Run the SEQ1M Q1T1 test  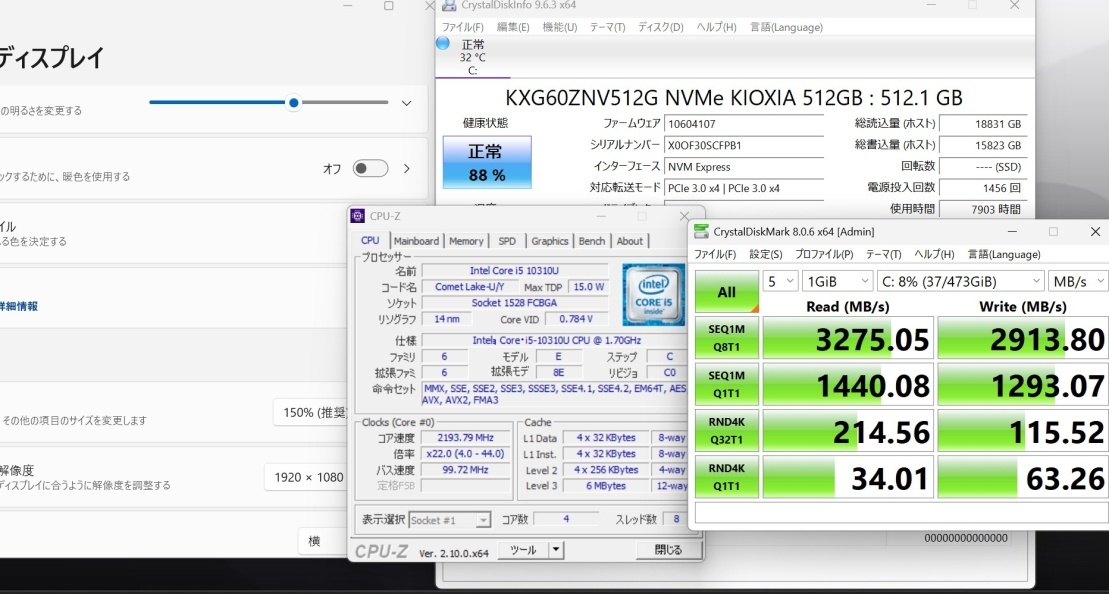(x=727, y=384)
